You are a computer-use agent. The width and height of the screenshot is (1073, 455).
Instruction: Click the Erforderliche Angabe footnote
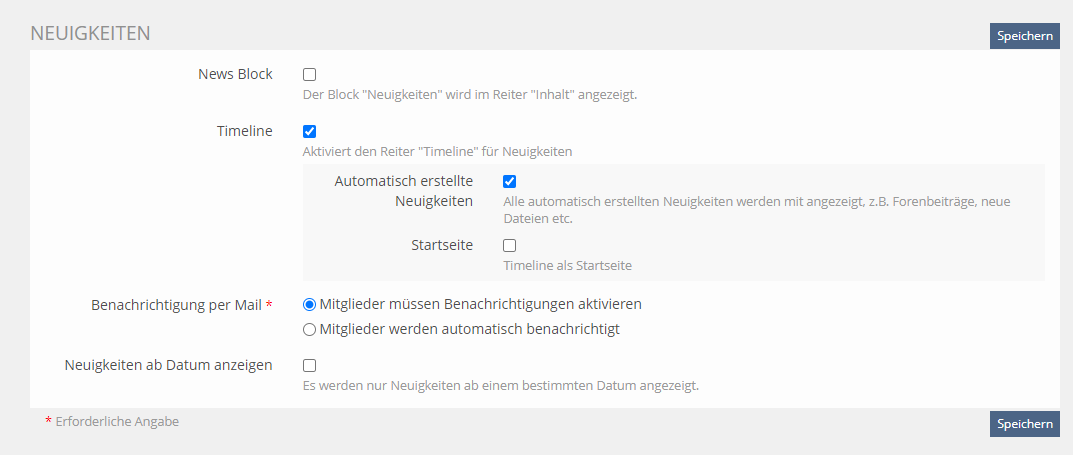117,422
